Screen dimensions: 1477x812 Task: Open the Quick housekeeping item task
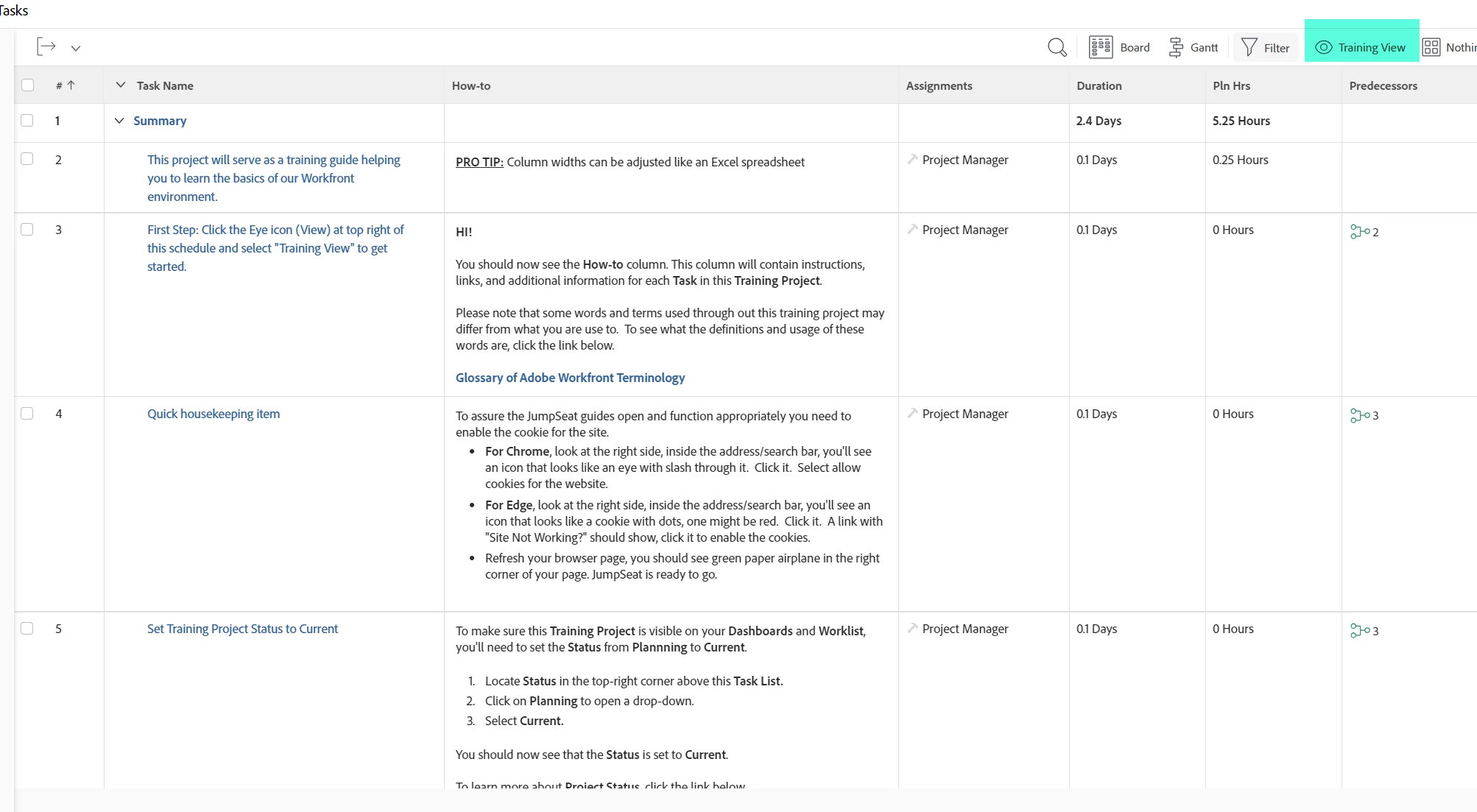tap(214, 414)
